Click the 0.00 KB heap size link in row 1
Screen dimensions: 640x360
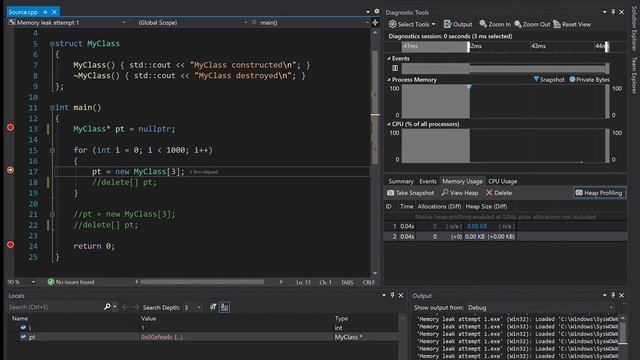(476, 226)
